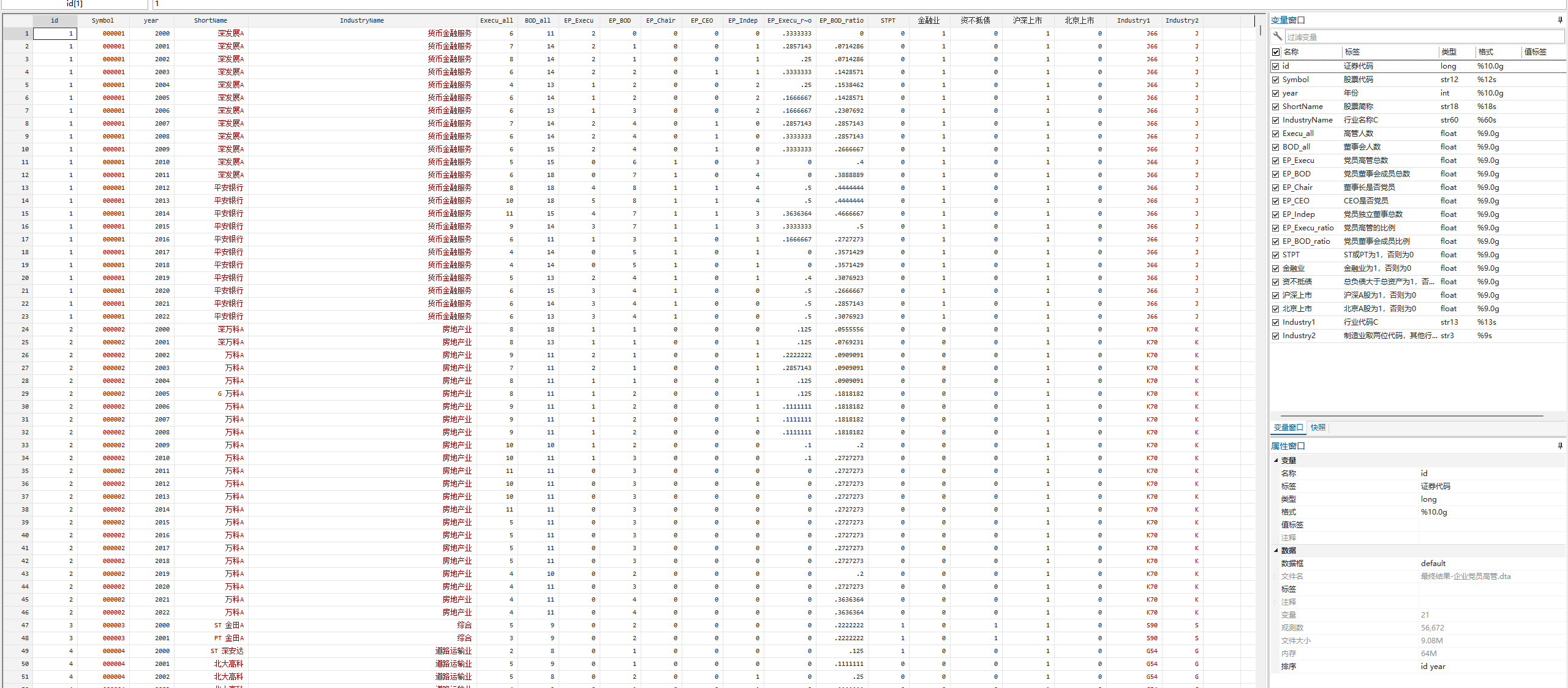Pin the 属性窗口 properties panel
The image size is (1568, 688).
[x=1560, y=446]
